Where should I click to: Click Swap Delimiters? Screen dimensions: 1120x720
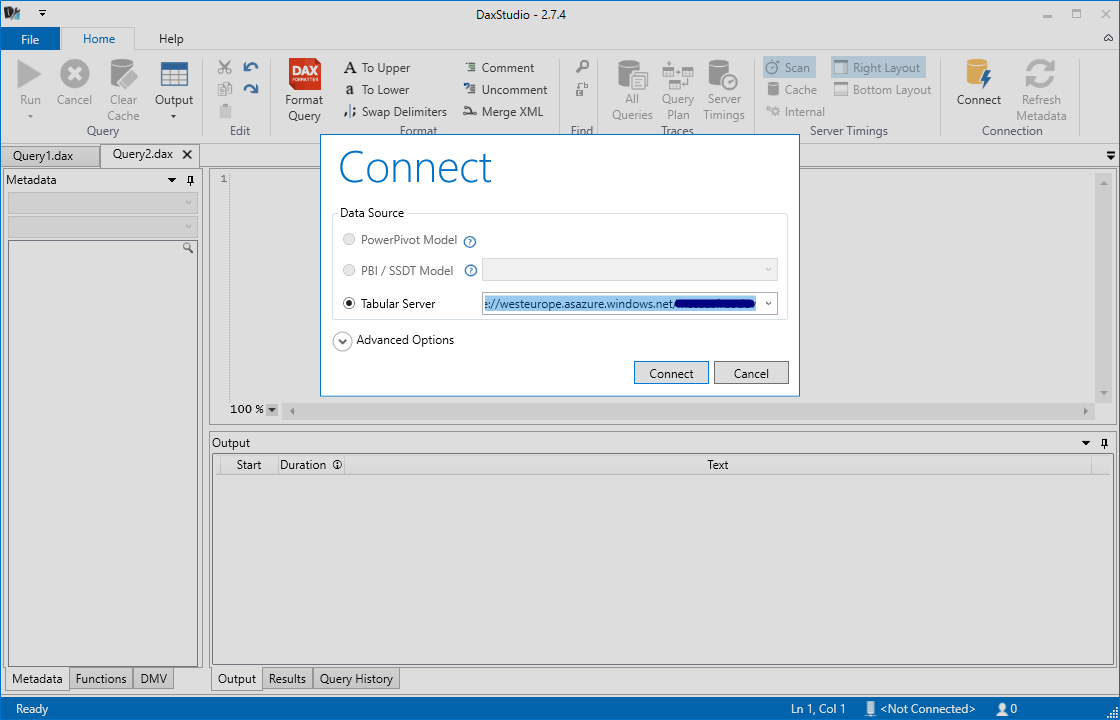pyautogui.click(x=395, y=111)
